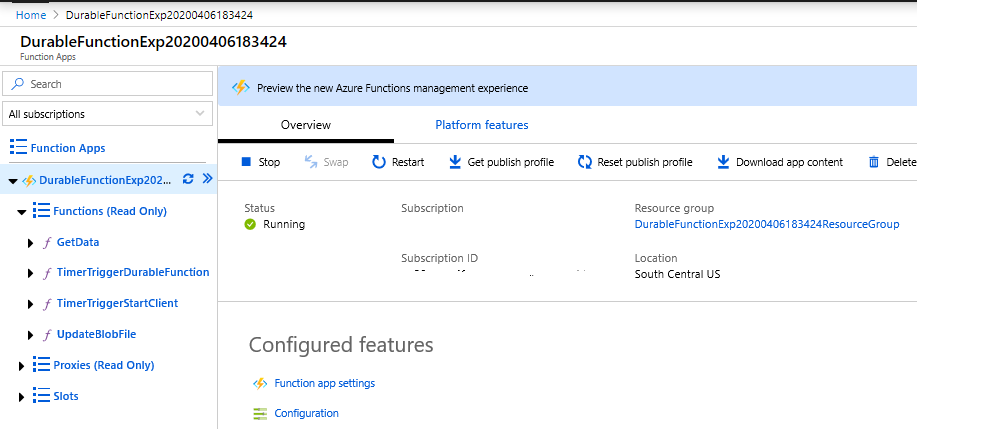
Task: Click into the sidebar Search field
Action: click(x=108, y=84)
